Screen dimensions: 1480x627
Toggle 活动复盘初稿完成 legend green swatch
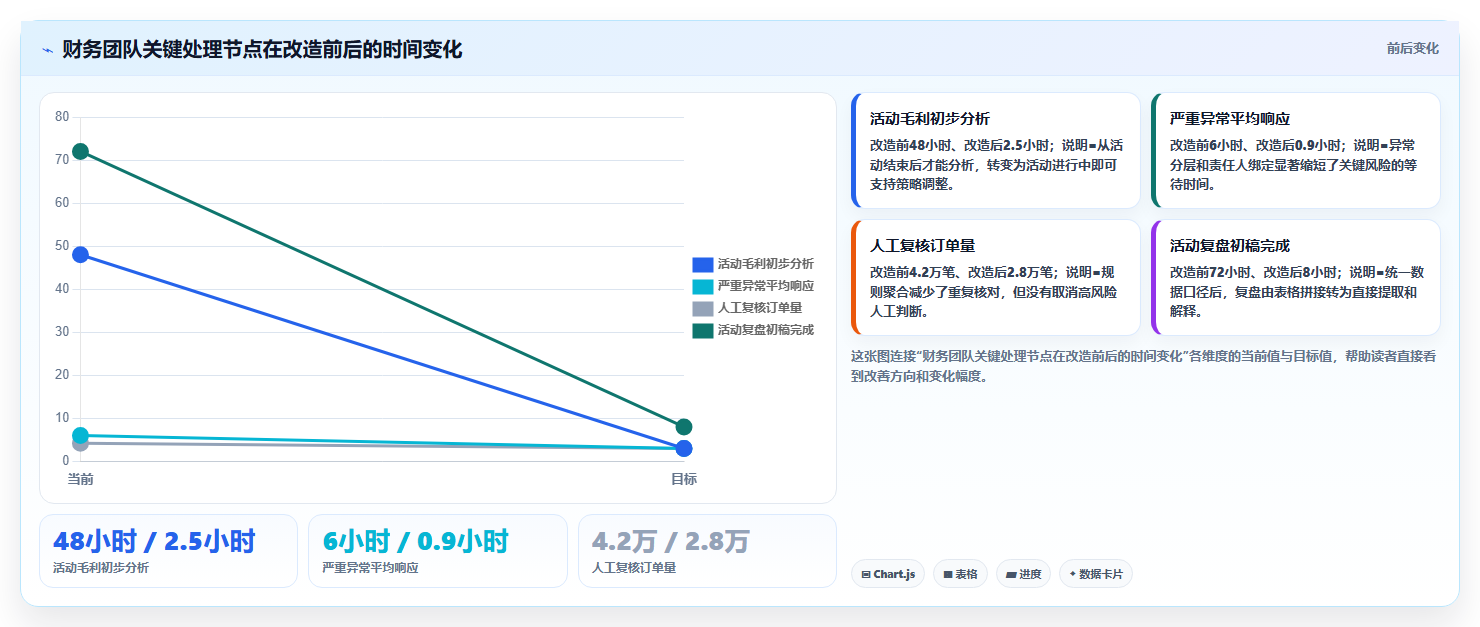(x=703, y=330)
